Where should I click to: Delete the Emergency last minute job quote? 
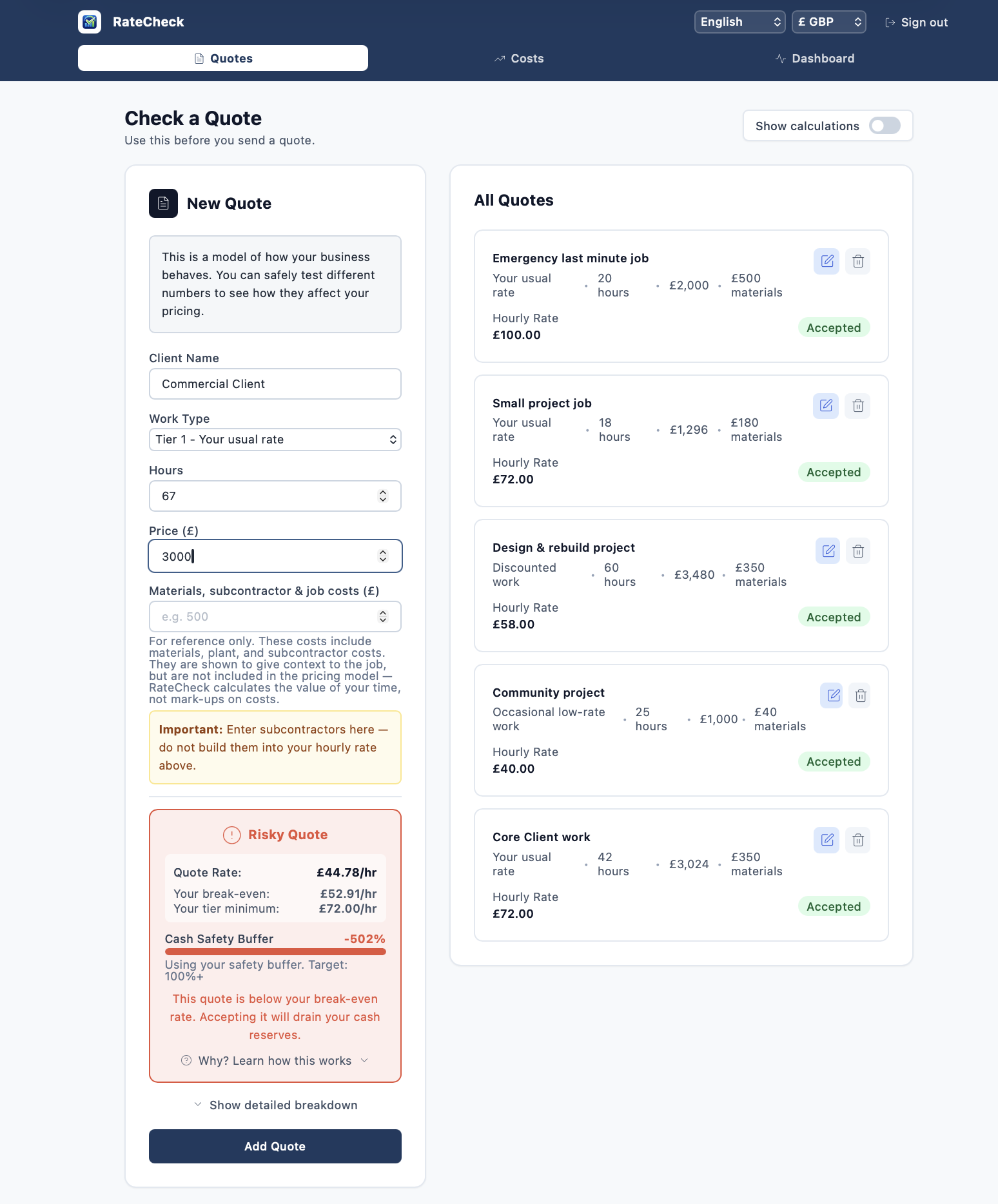[858, 261]
